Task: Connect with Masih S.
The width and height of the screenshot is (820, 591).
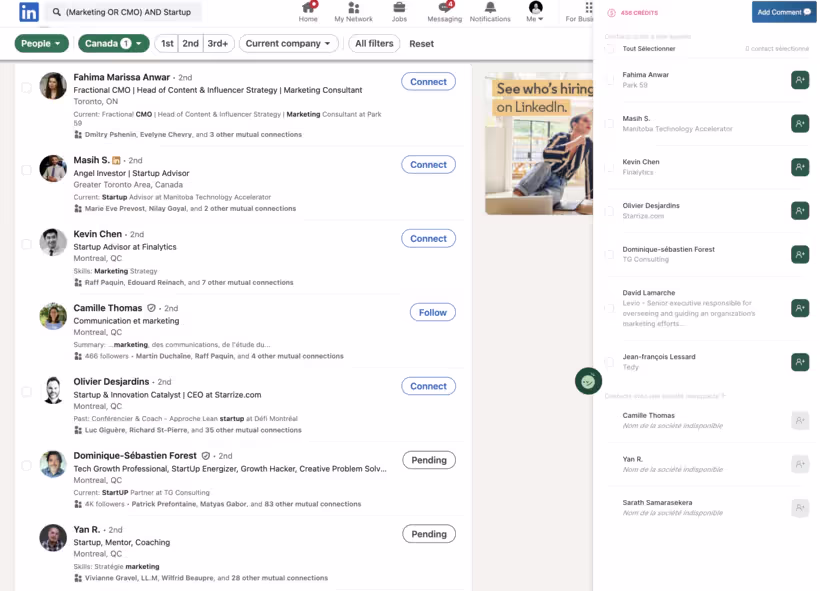Action: coord(428,165)
